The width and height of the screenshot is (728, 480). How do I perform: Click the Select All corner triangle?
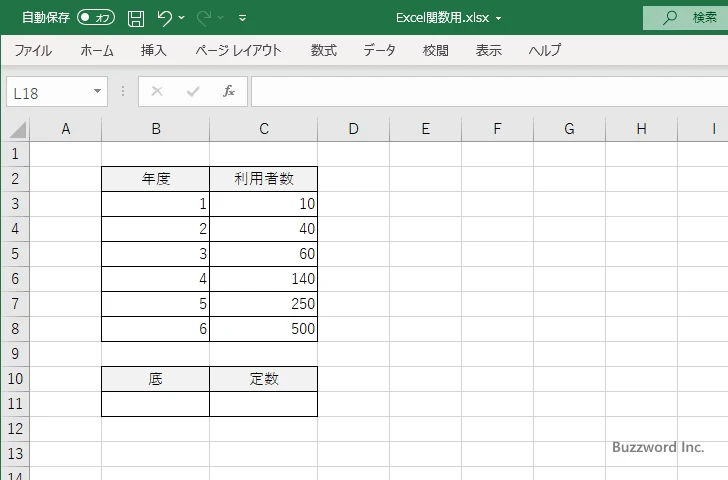[17, 130]
